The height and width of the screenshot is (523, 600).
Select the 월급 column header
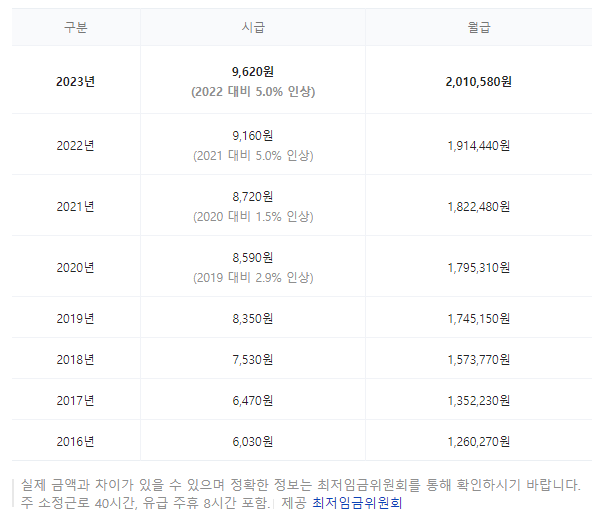[479, 27]
